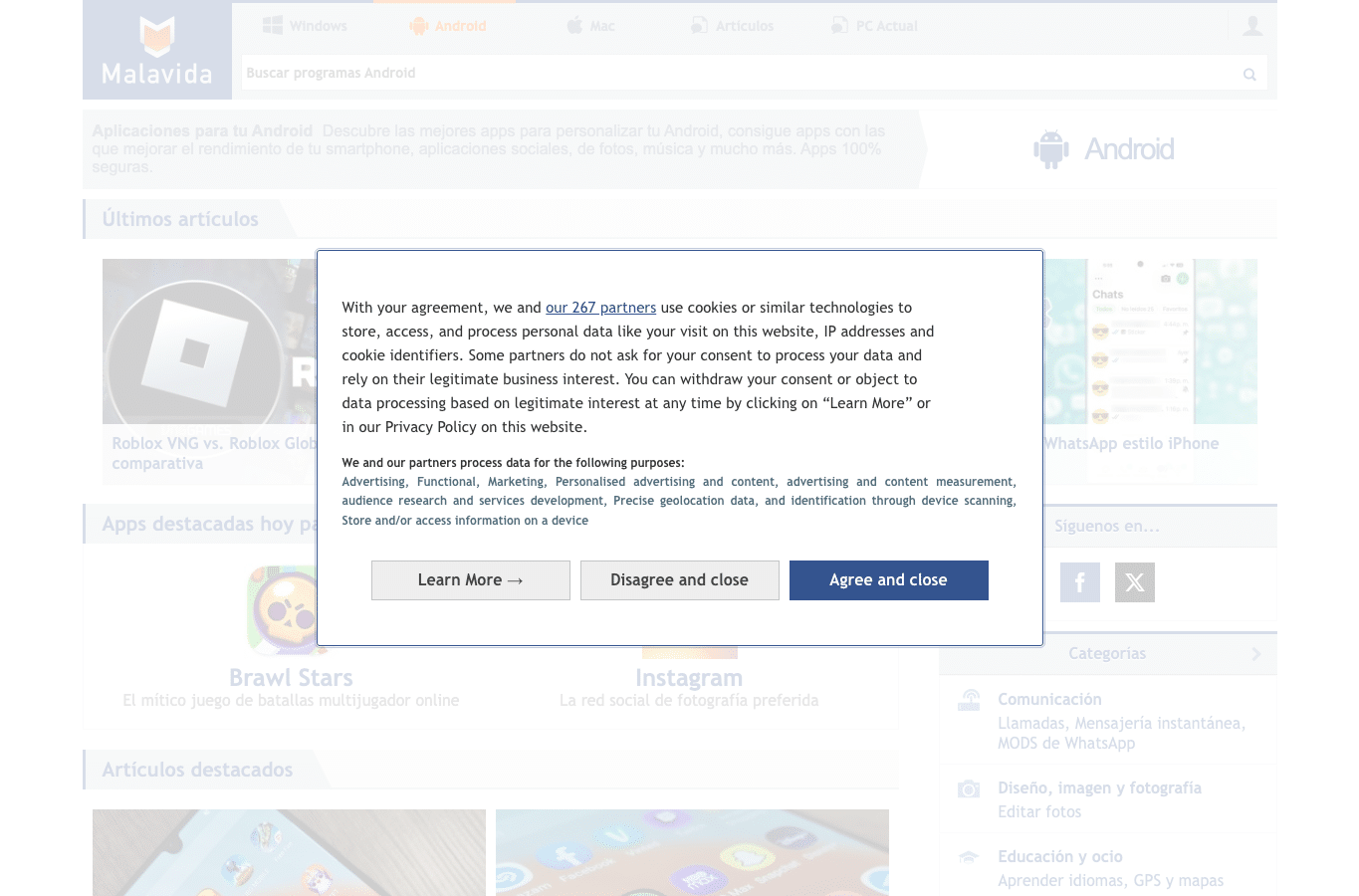
Task: Click the Android robot icon in nav
Action: pyautogui.click(x=419, y=26)
